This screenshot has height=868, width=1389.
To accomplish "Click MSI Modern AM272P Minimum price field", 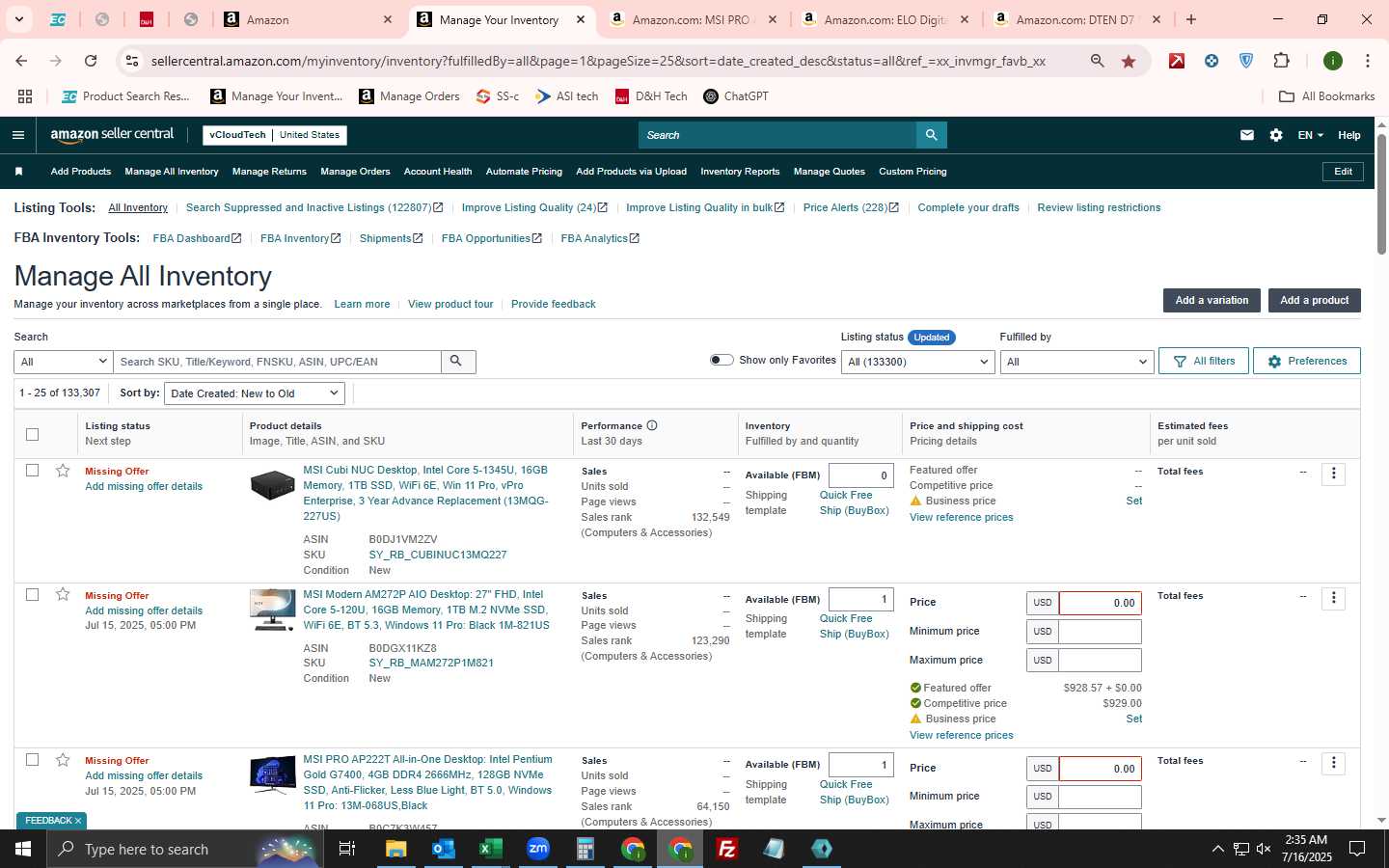I will pyautogui.click(x=1100, y=632).
